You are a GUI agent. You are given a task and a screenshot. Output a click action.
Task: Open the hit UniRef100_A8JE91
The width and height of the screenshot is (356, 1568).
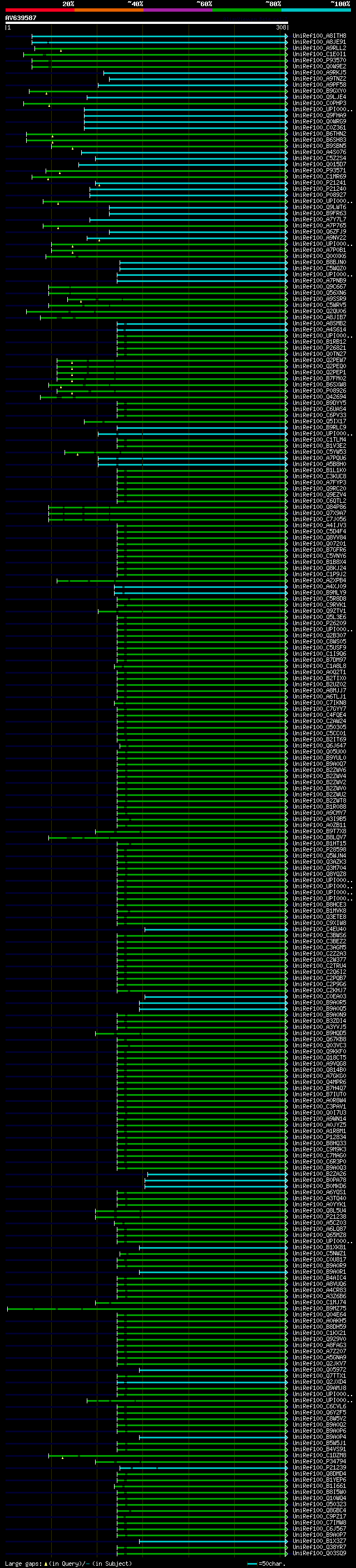pyautogui.click(x=319, y=42)
